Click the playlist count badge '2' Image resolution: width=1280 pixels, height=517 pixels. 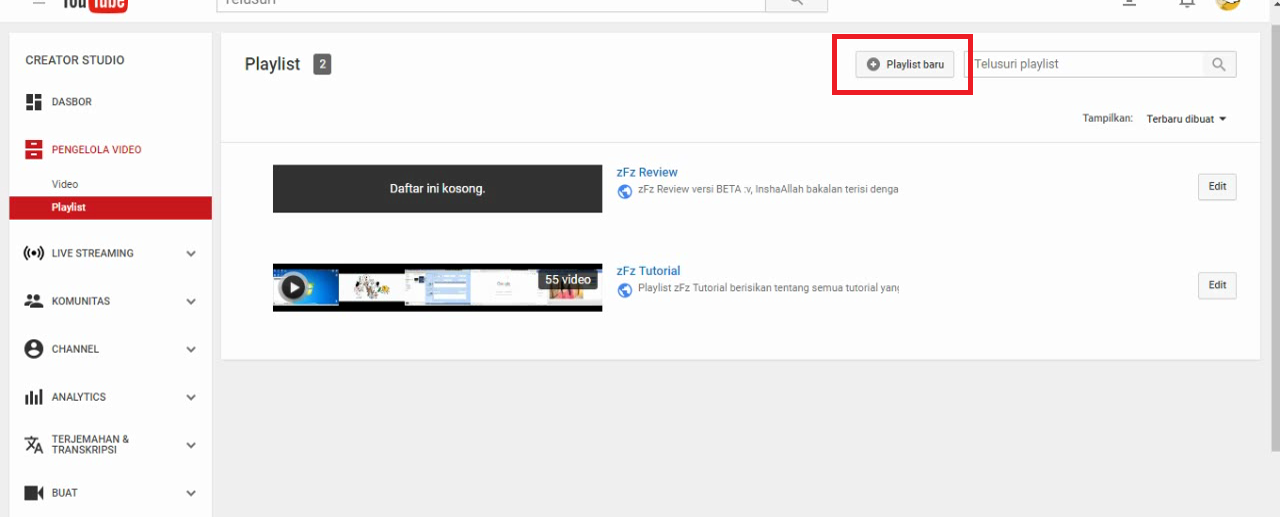click(322, 64)
